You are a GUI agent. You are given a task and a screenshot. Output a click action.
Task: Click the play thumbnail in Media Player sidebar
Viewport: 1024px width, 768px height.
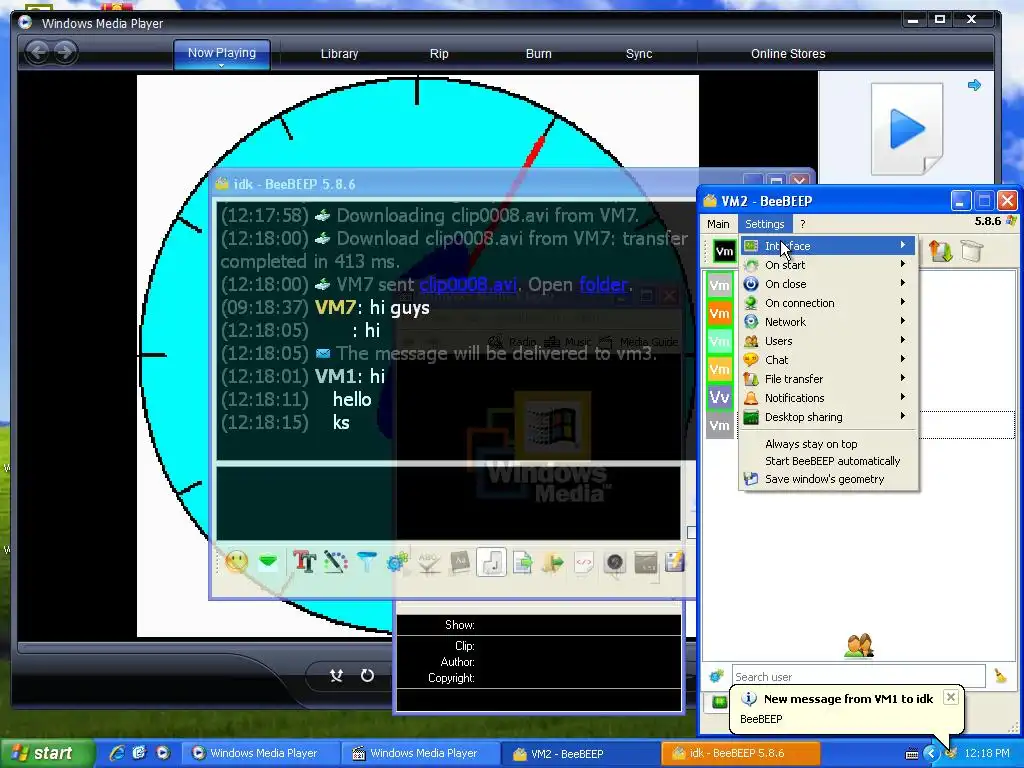coord(907,129)
